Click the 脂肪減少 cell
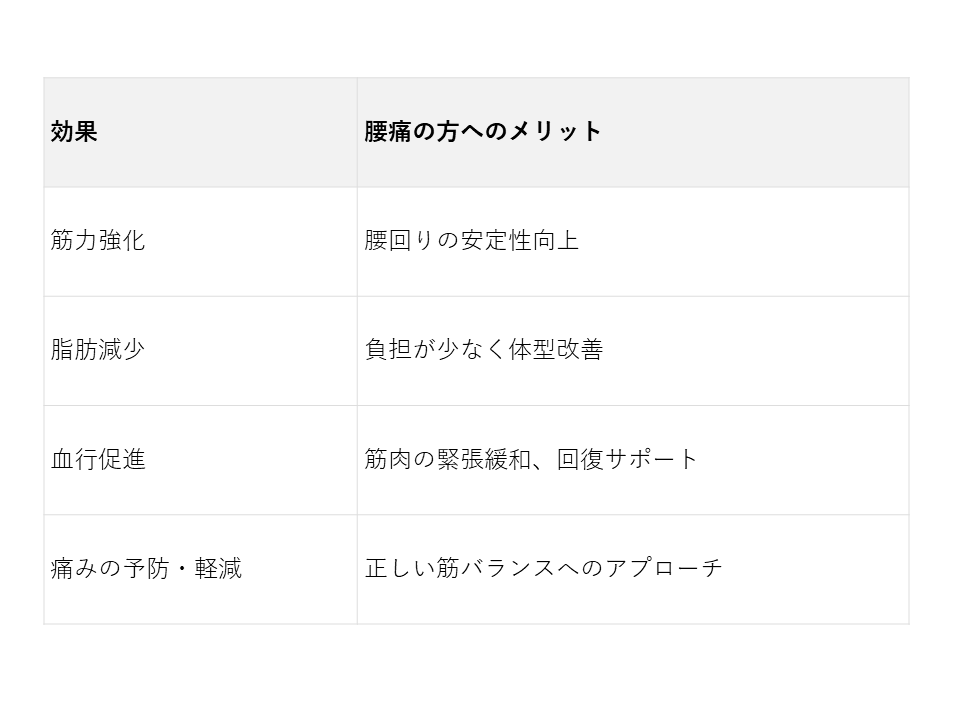 click(x=200, y=350)
